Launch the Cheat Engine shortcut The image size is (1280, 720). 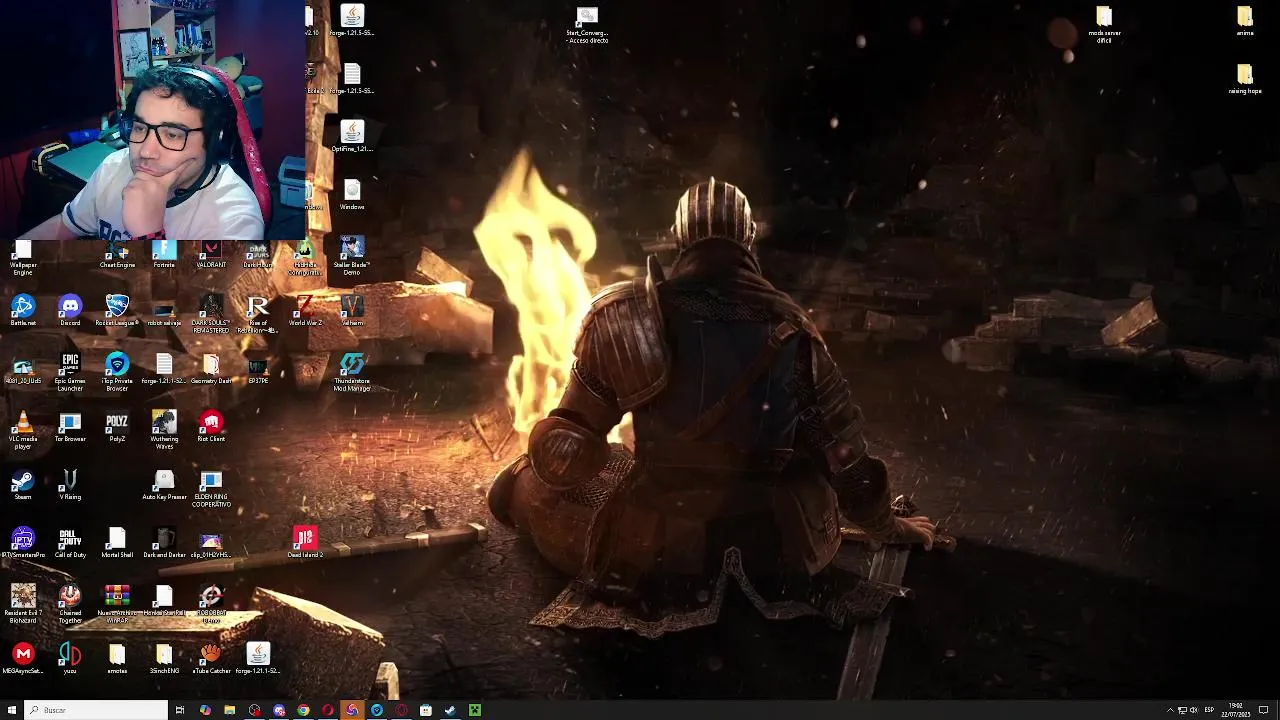[x=117, y=256]
